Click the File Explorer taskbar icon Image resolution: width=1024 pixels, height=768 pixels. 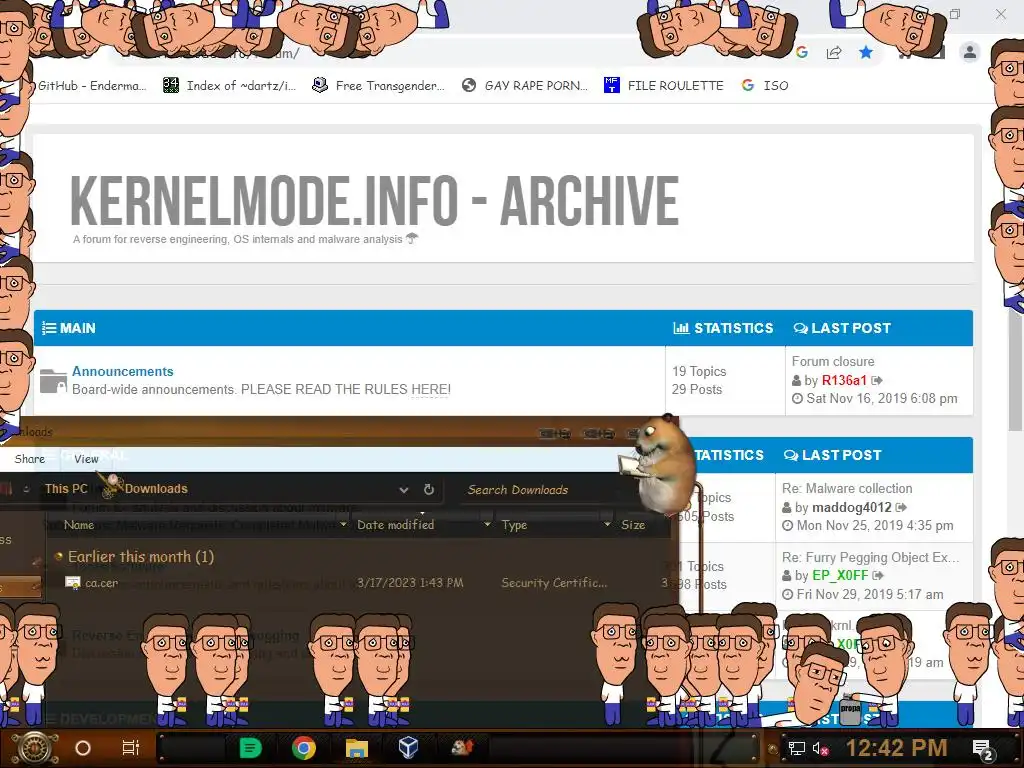[x=357, y=748]
